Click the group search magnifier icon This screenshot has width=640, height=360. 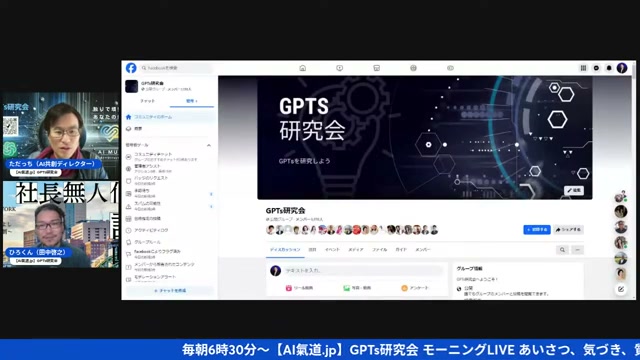tap(562, 250)
